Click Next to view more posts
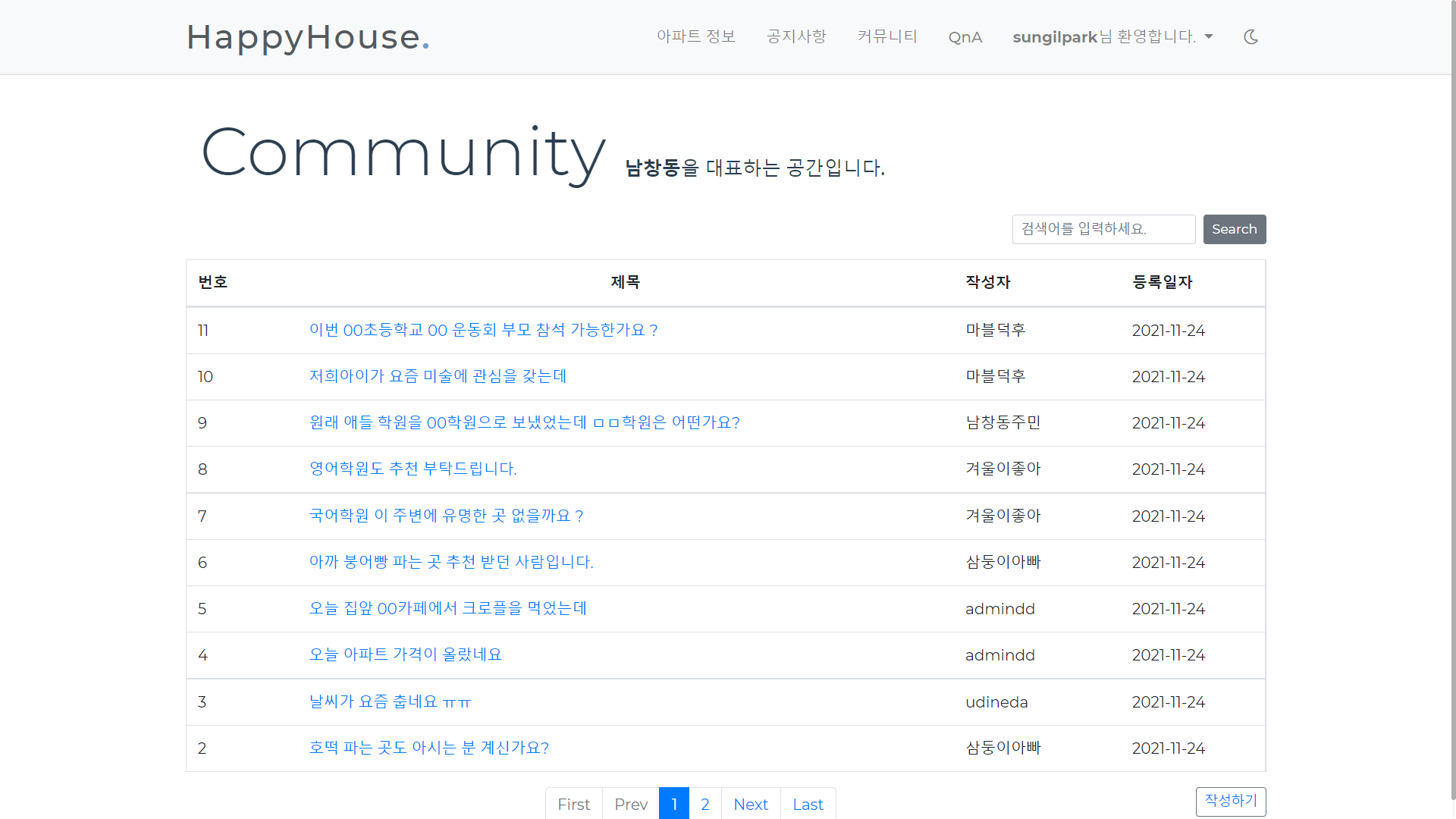 (x=750, y=804)
